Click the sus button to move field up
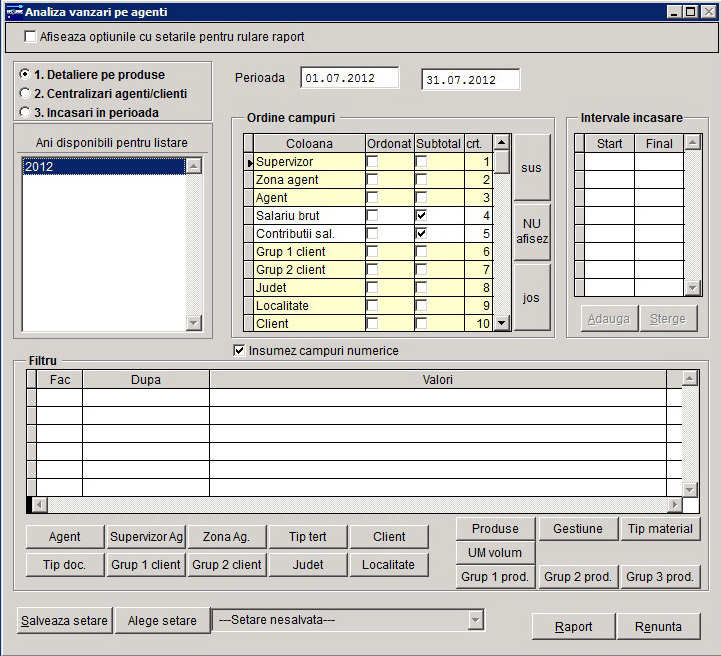The image size is (721, 656). (x=532, y=168)
